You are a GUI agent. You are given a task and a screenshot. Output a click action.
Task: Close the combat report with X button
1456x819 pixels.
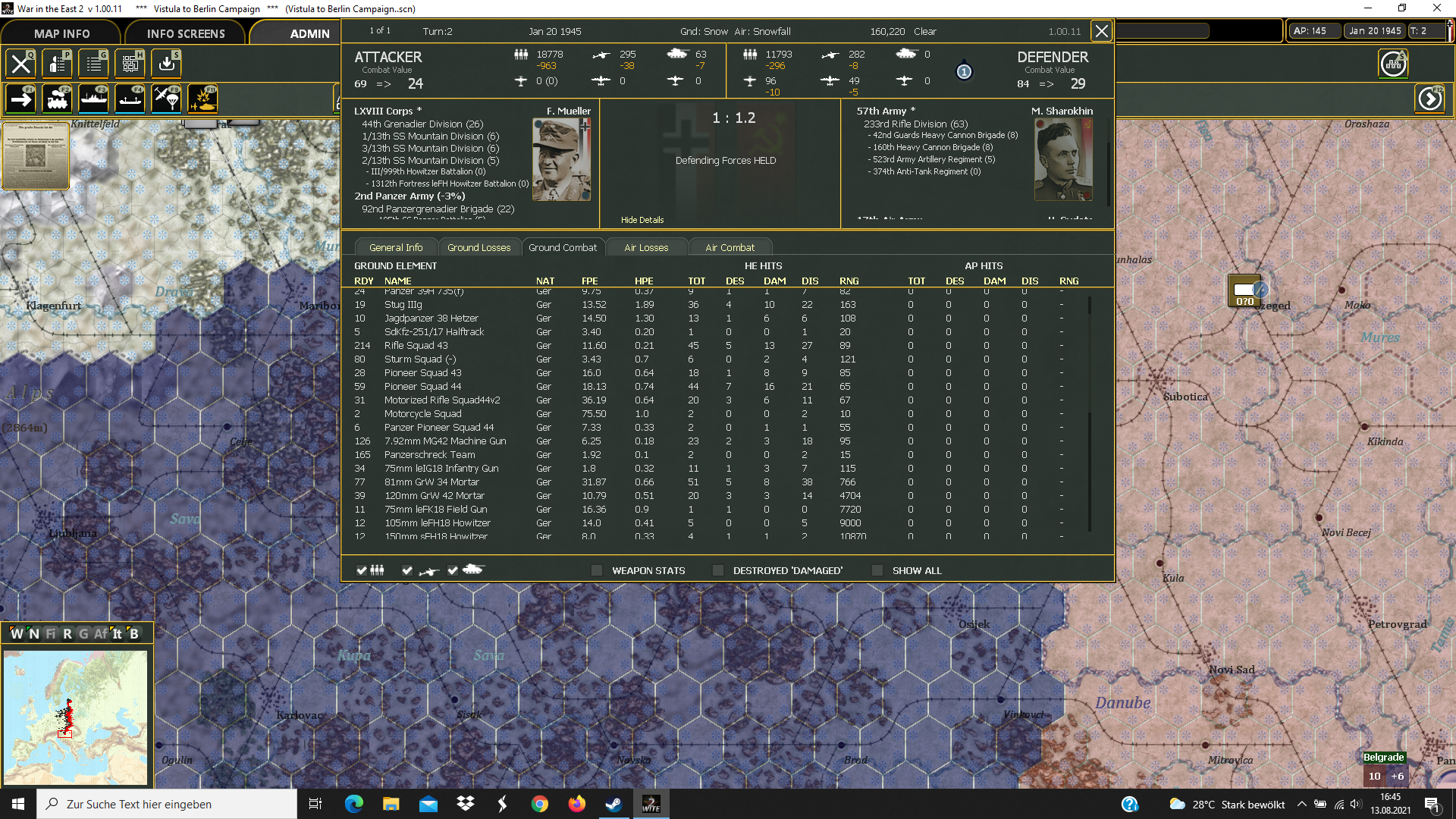1101,31
